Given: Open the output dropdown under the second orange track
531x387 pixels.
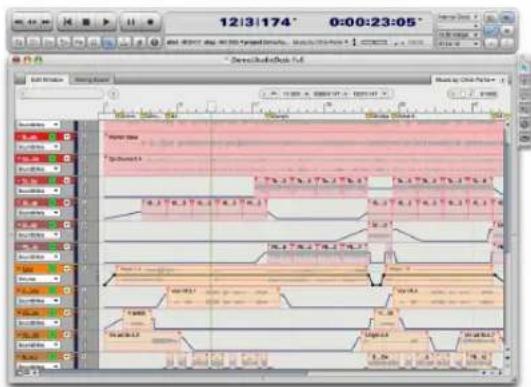Looking at the screenshot, I should pos(38,301).
